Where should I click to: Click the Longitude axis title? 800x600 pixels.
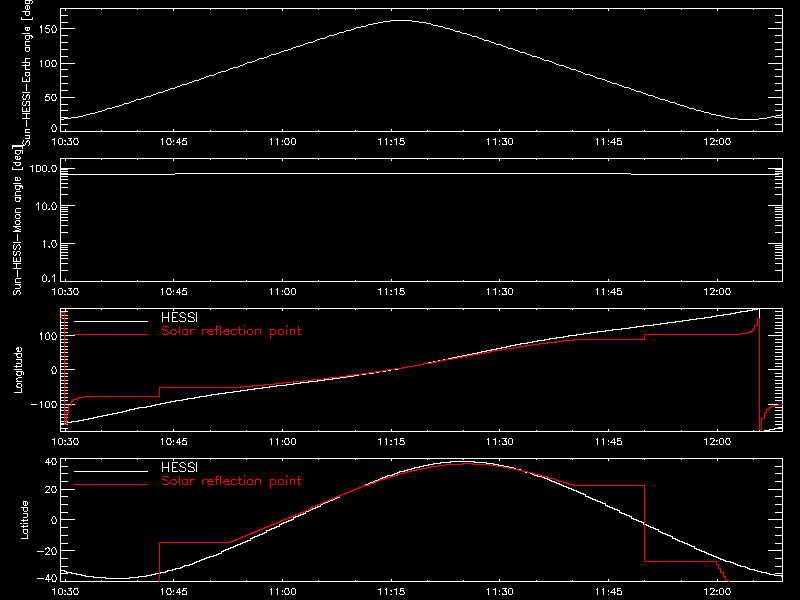[x=18, y=370]
